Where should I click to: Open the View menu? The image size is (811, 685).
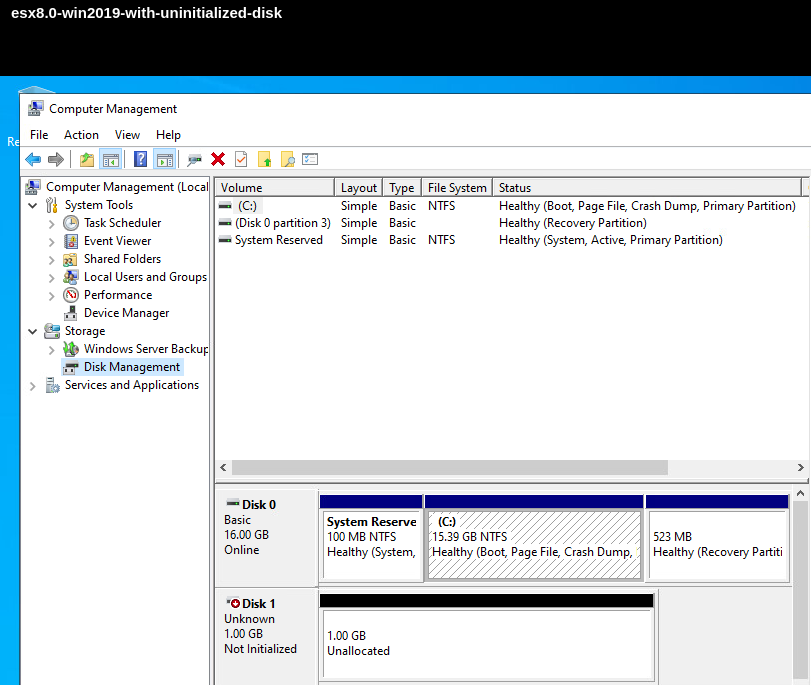[127, 135]
